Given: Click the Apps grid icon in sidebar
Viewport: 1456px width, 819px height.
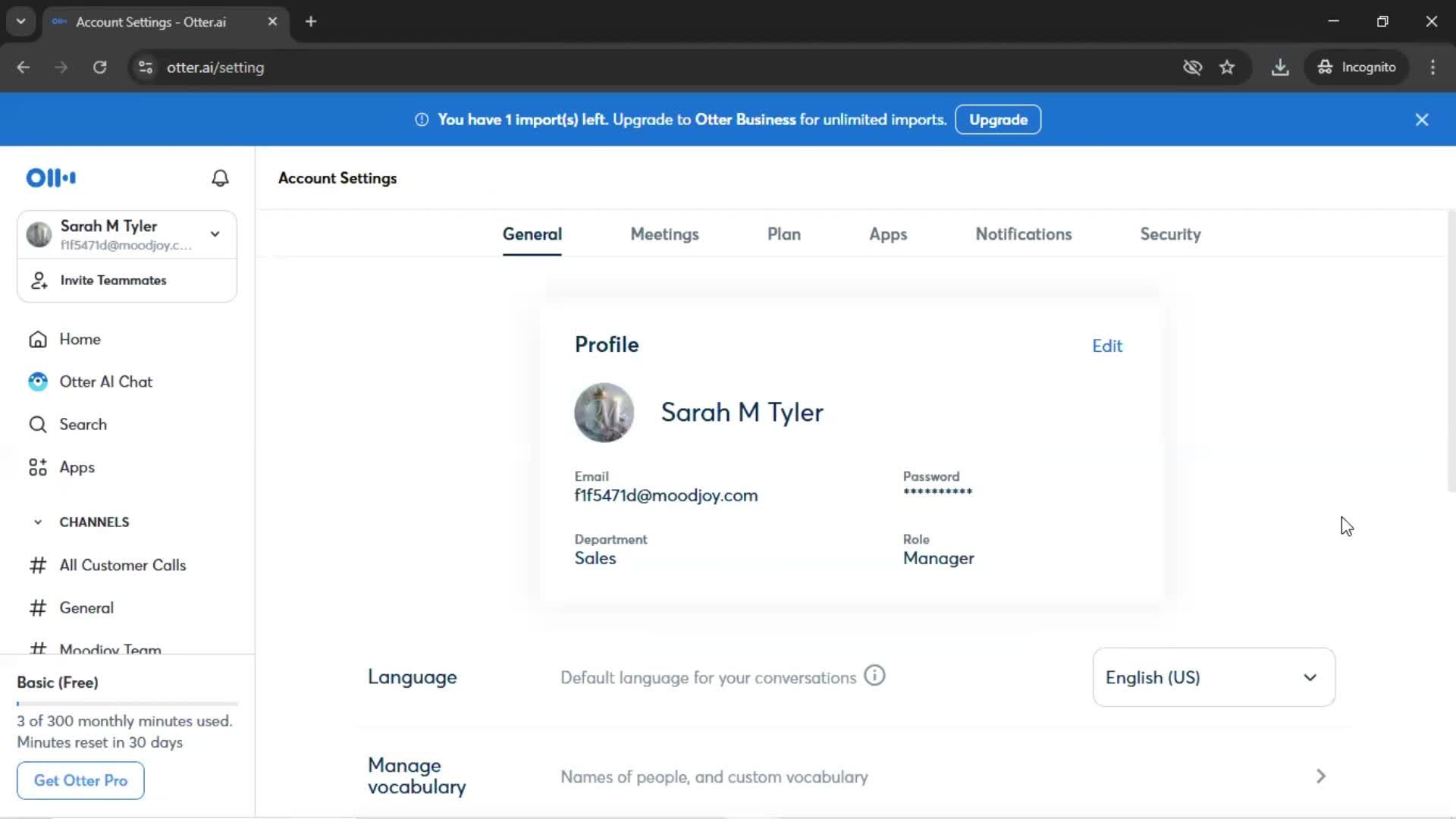Looking at the screenshot, I should point(38,467).
